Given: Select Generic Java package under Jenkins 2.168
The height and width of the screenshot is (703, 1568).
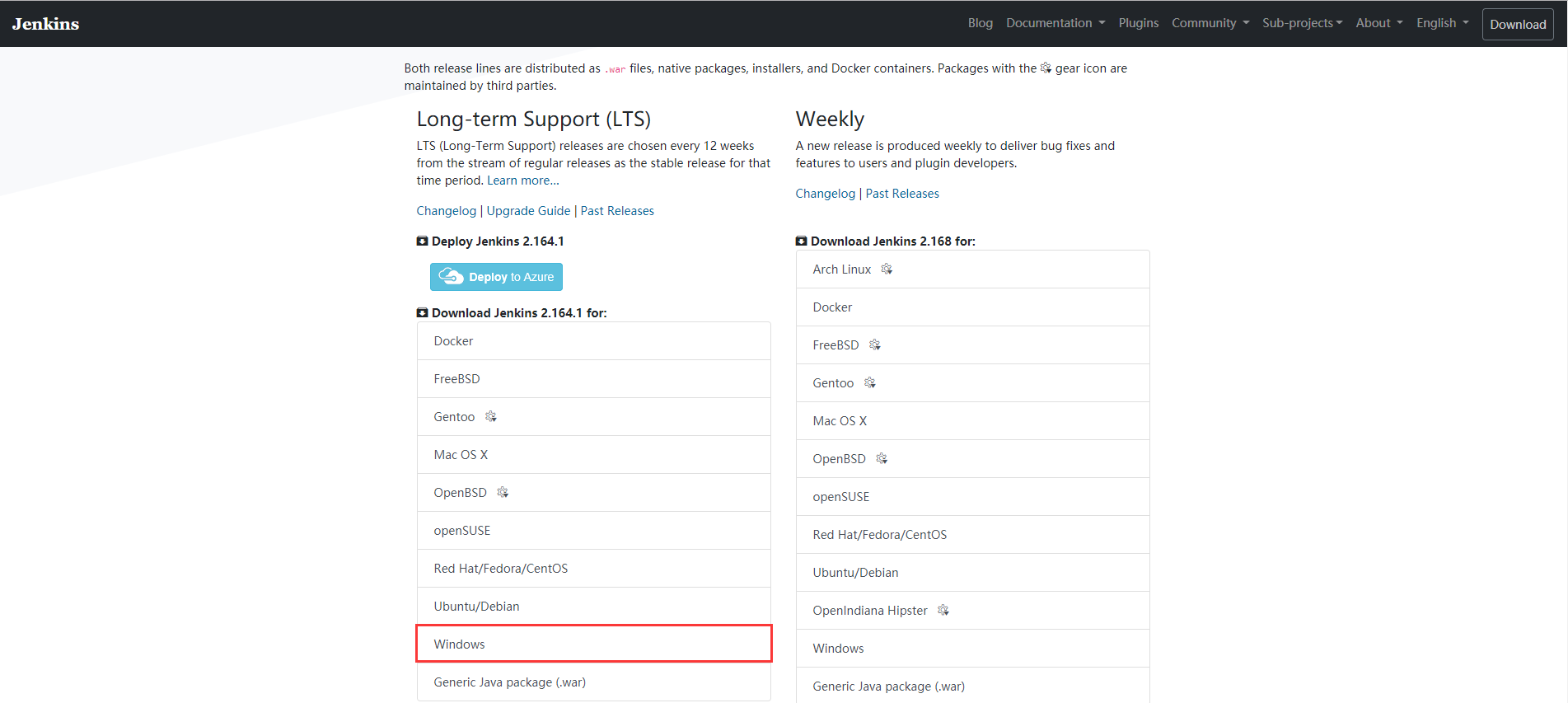Looking at the screenshot, I should point(973,686).
